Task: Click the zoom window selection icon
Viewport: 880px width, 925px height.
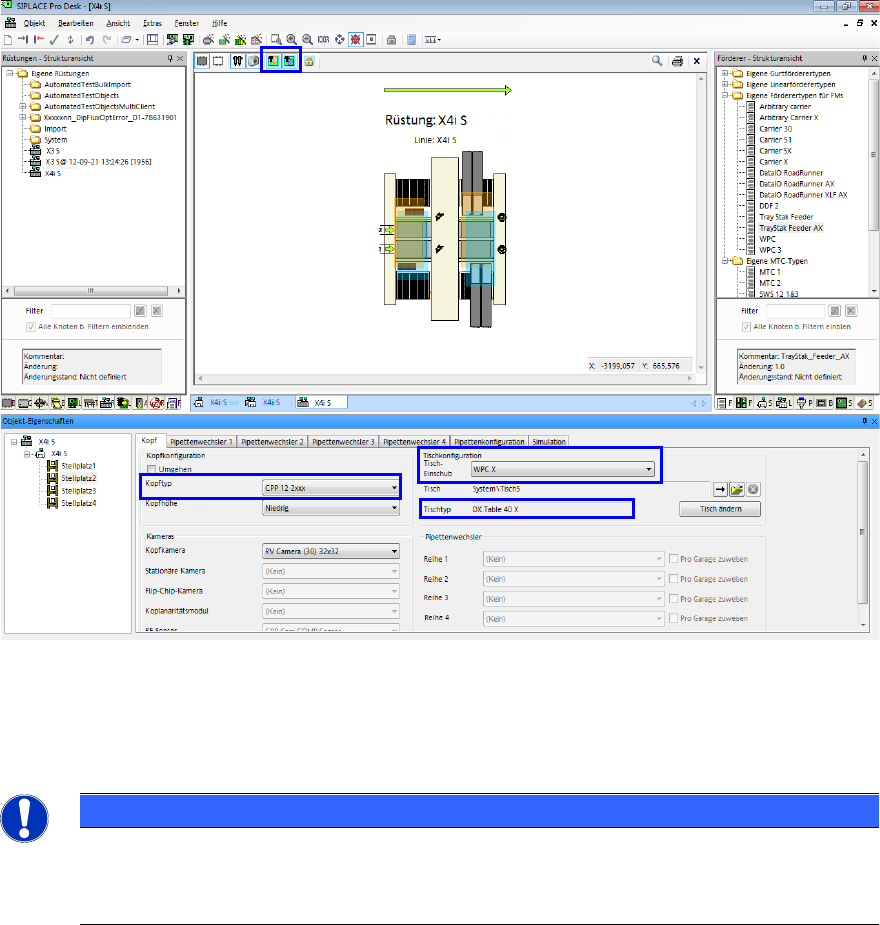Action: 275,40
